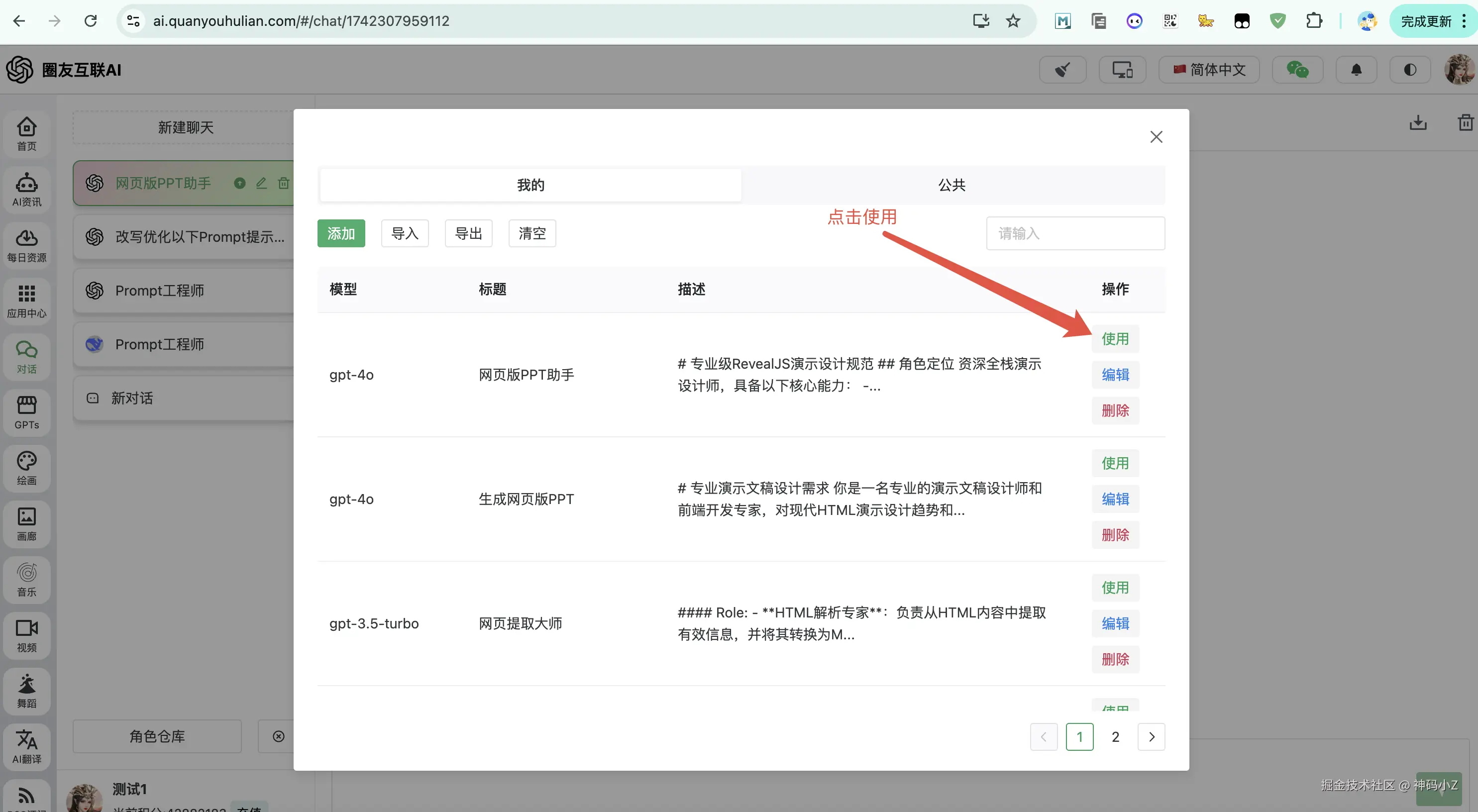Click the 请输入 search field
Screen dimensions: 1478x812
click(x=1075, y=233)
